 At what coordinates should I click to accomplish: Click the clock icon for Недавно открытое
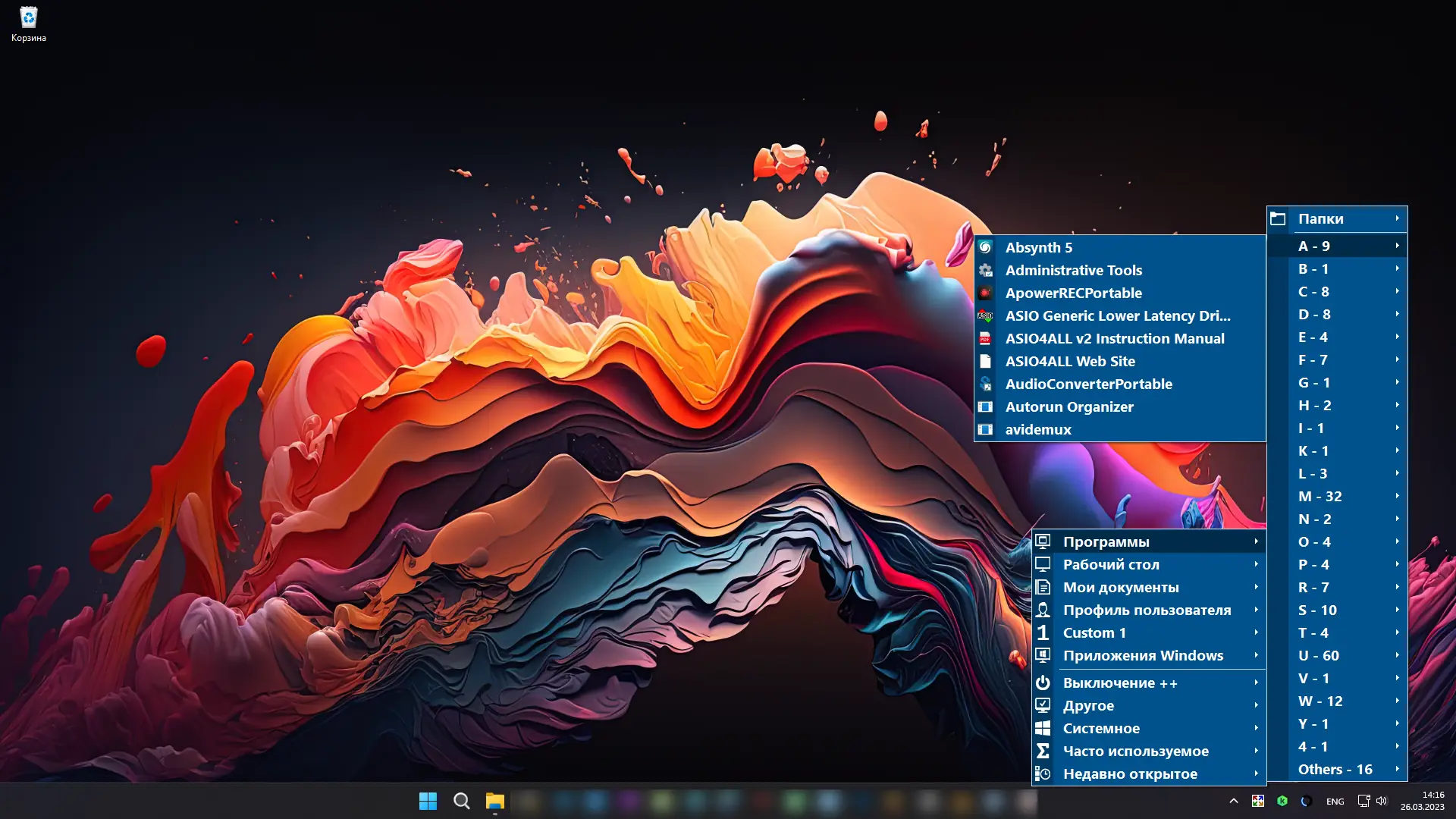(x=1043, y=773)
